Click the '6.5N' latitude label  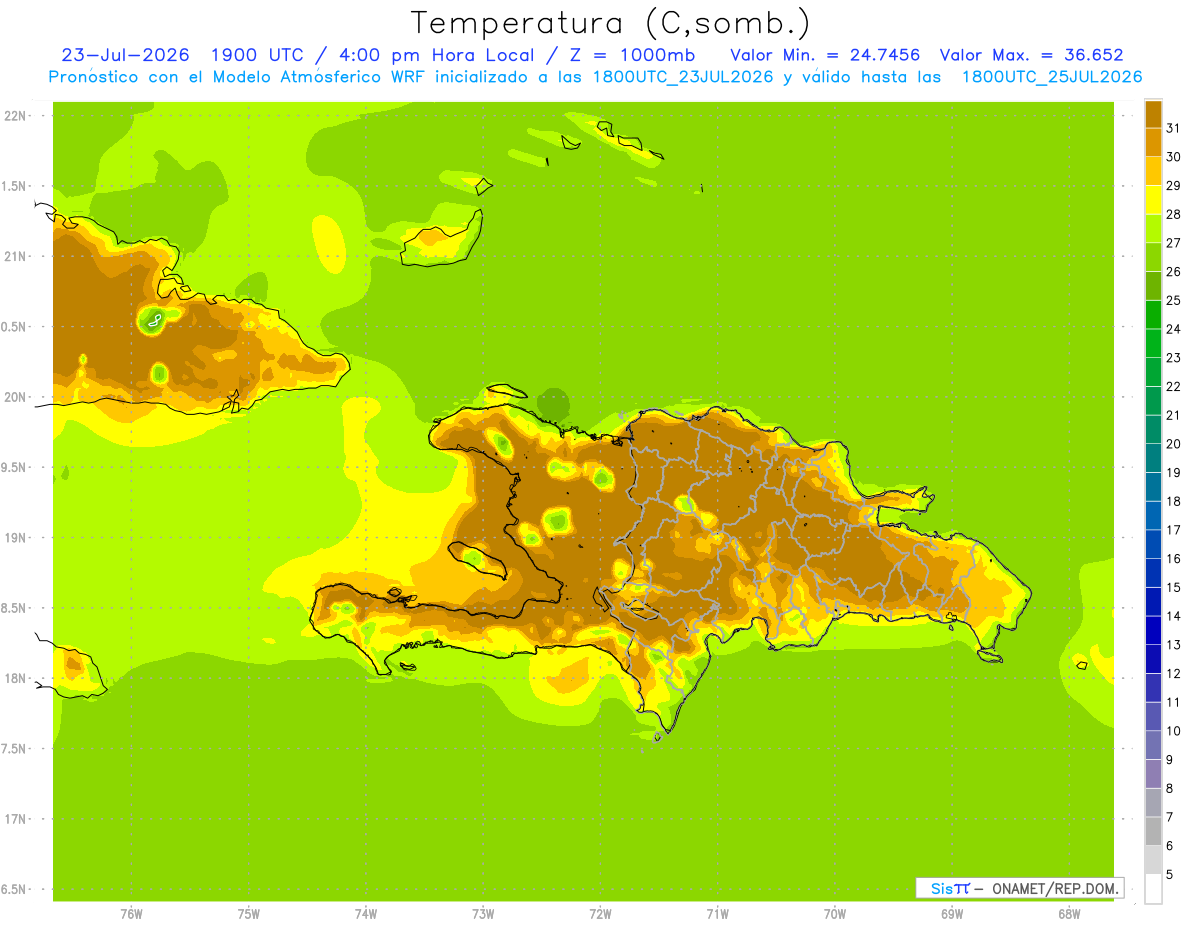click(15, 889)
